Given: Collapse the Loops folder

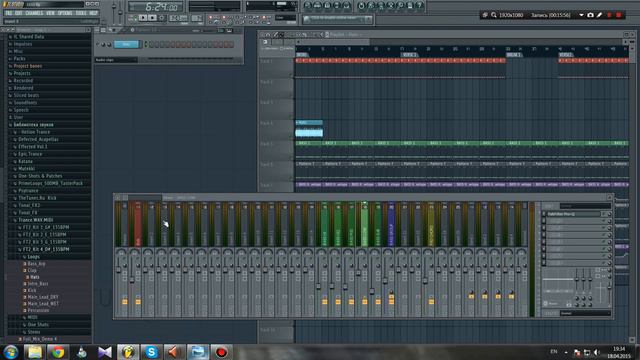Looking at the screenshot, I should (x=33, y=257).
